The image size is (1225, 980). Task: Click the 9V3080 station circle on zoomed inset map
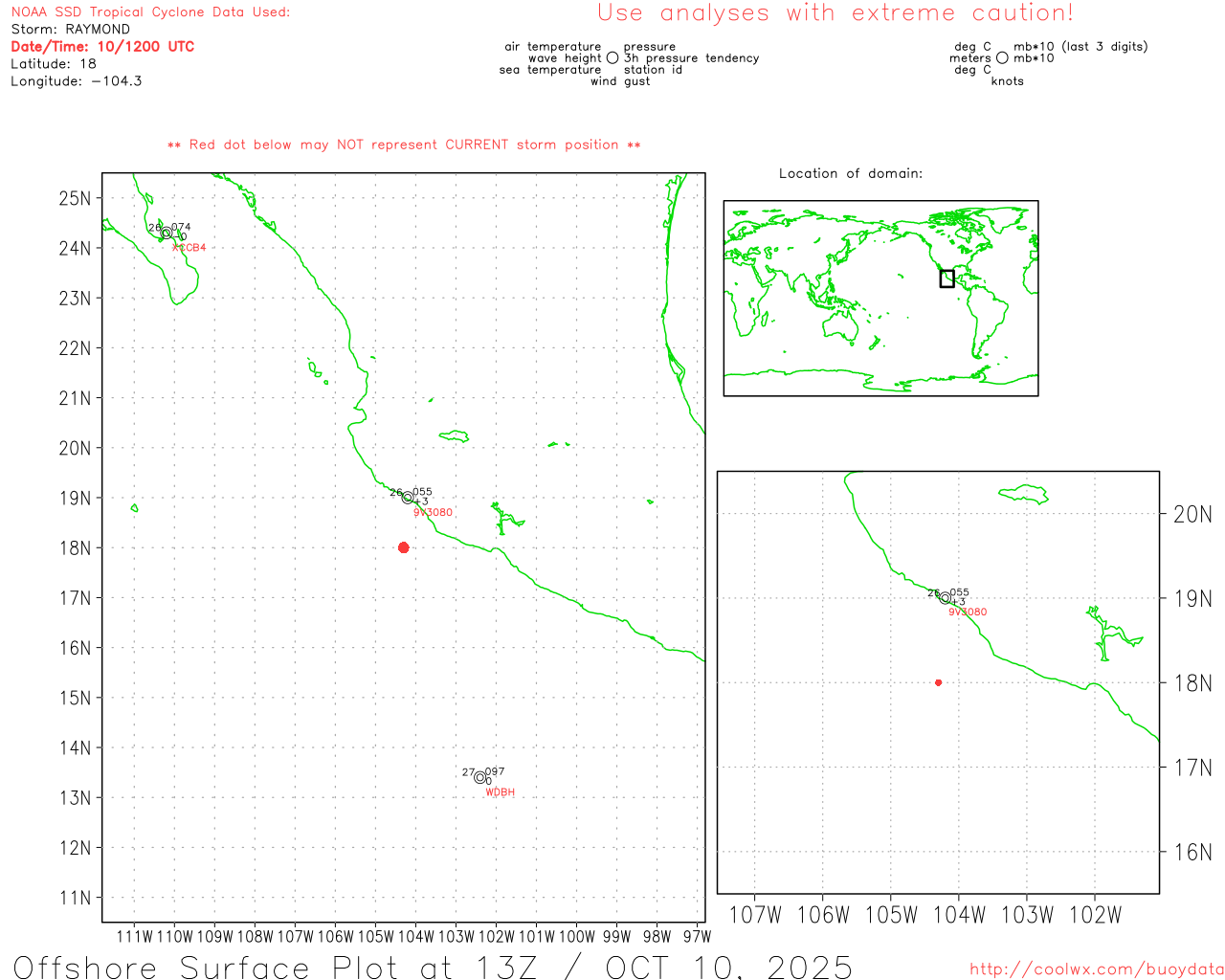pyautogui.click(x=946, y=598)
